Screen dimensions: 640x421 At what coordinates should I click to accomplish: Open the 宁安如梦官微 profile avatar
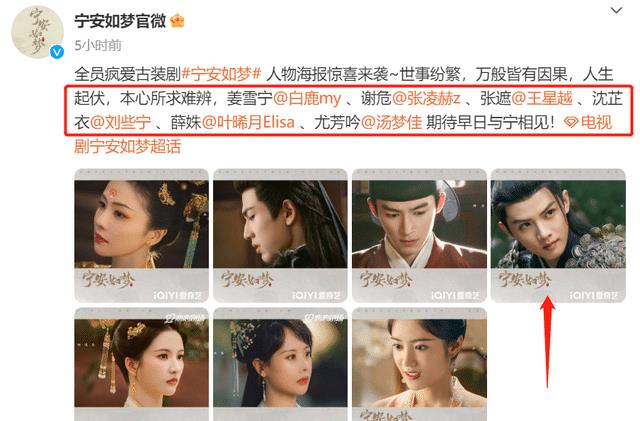click(37, 32)
